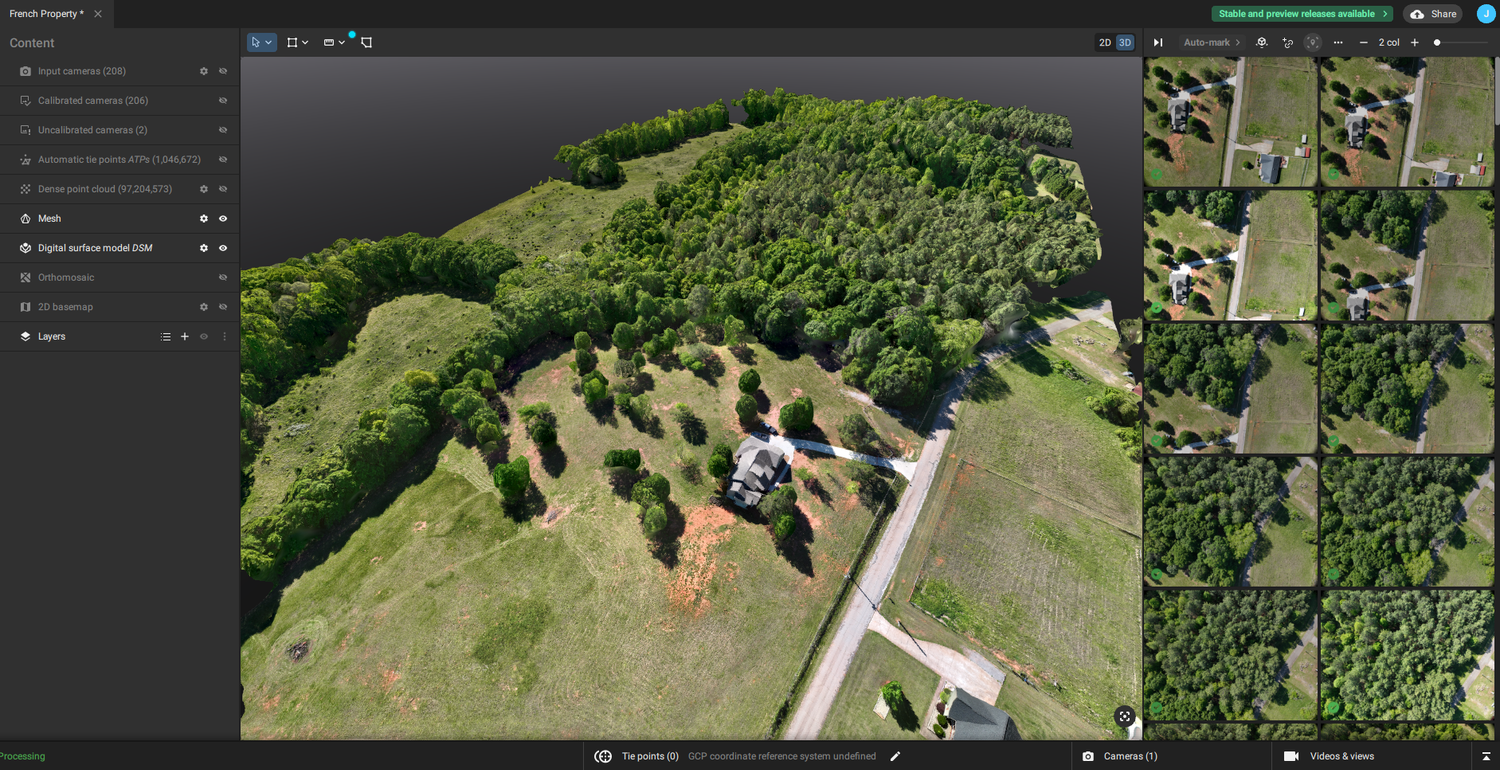Select the rectangle selection tool
1500x770 pixels.
292,42
